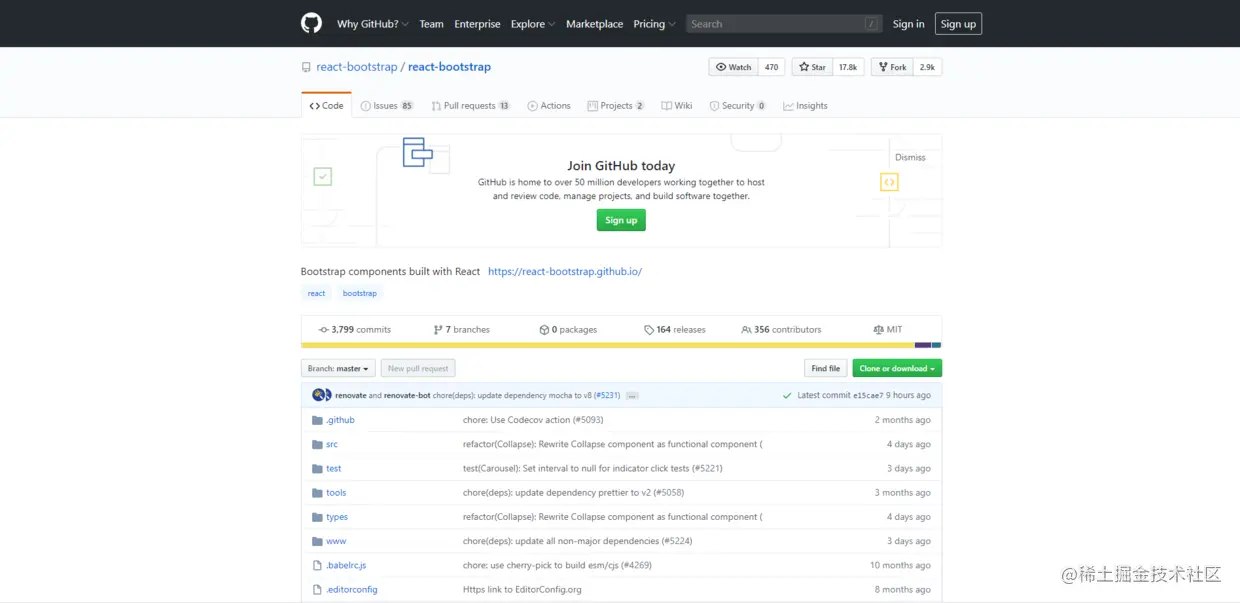Open the 17.8k stargazers count

[848, 67]
